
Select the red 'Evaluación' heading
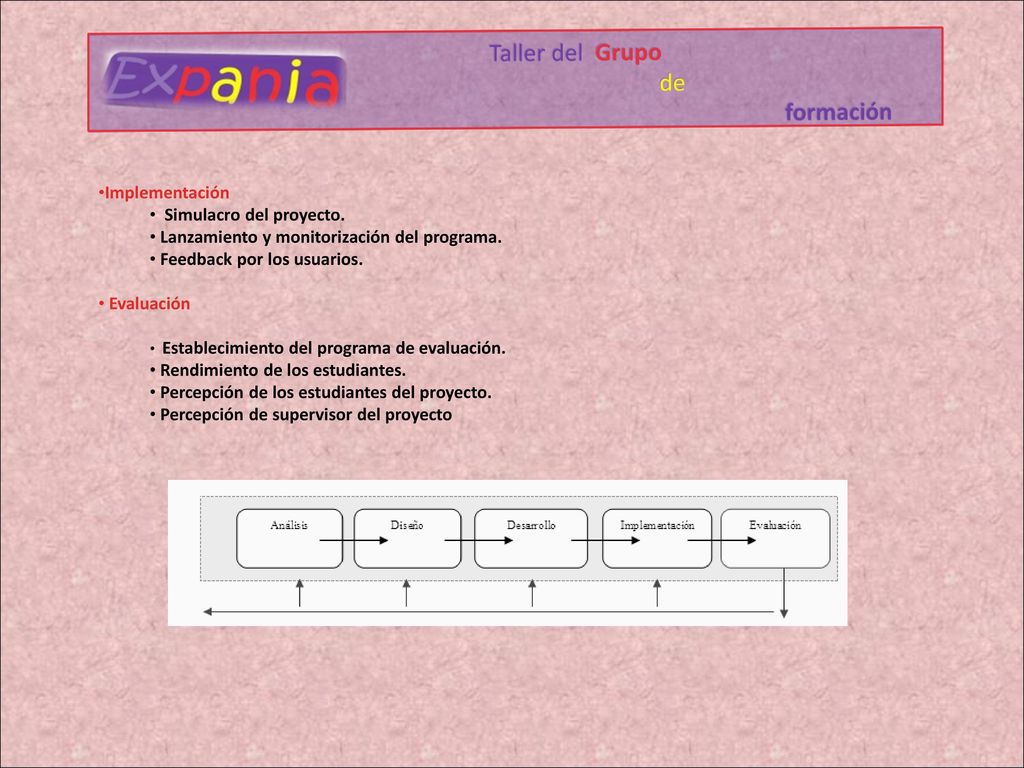tap(149, 304)
